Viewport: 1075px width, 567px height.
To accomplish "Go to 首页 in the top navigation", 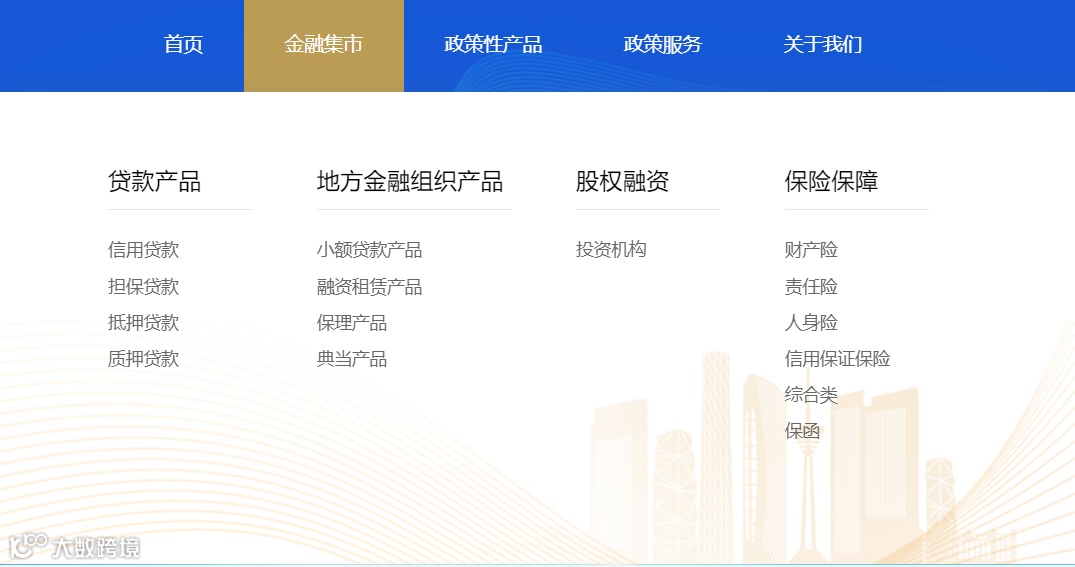I will pyautogui.click(x=183, y=45).
